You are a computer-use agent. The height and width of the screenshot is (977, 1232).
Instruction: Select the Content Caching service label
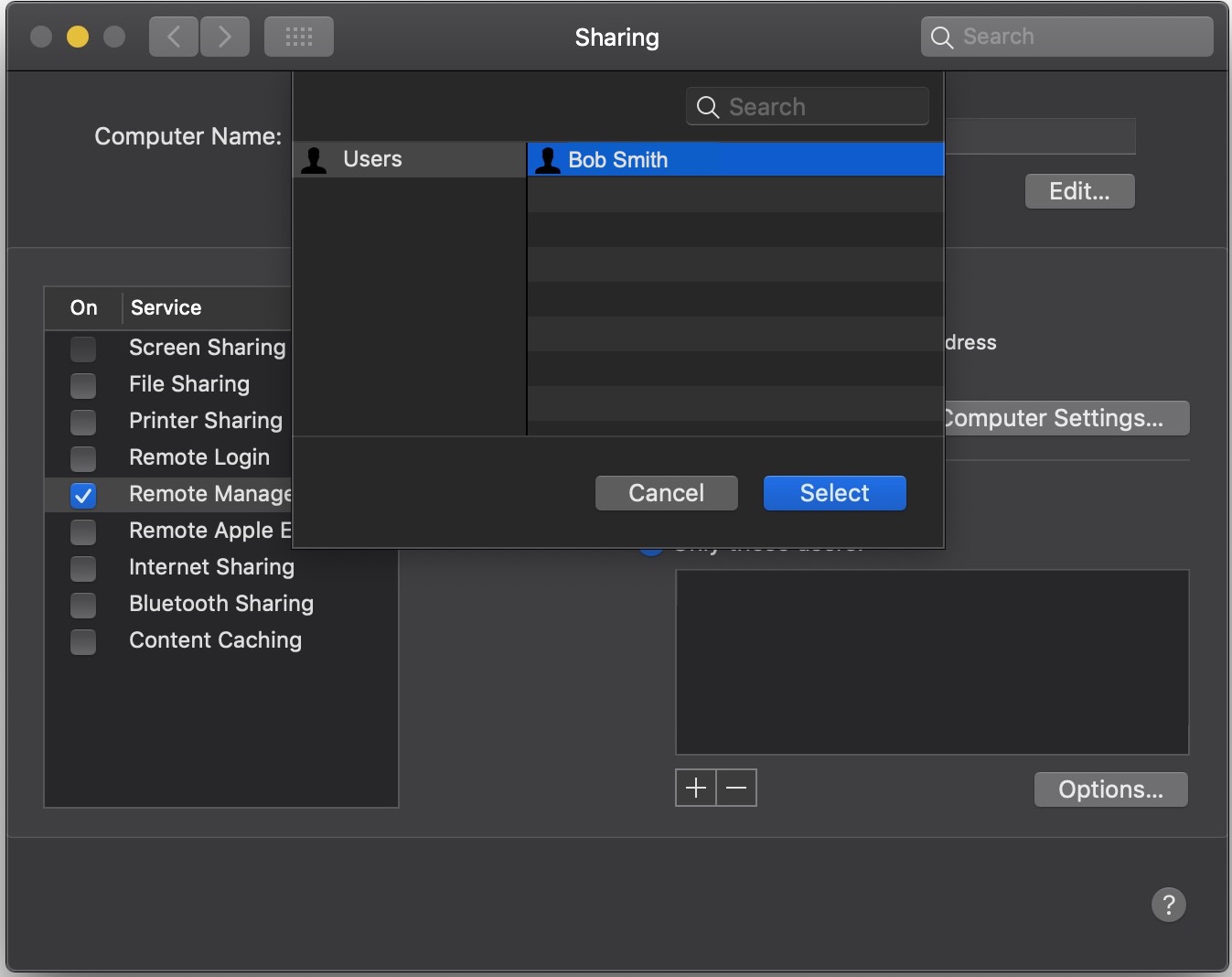pos(215,640)
